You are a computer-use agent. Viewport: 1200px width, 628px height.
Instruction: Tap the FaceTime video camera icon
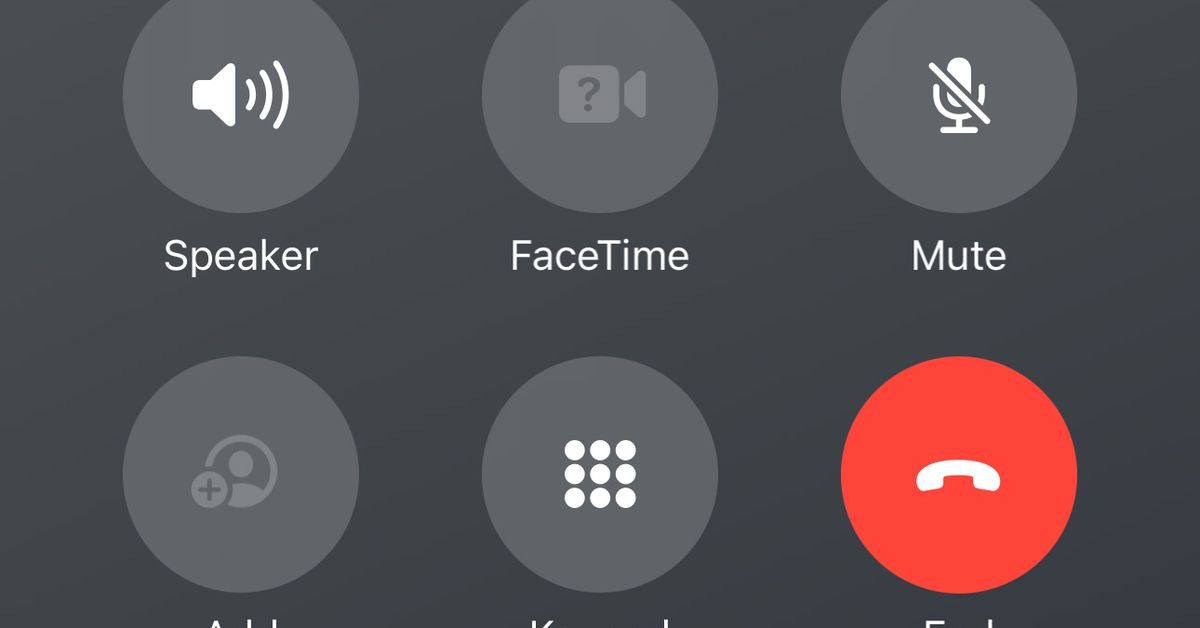602,95
